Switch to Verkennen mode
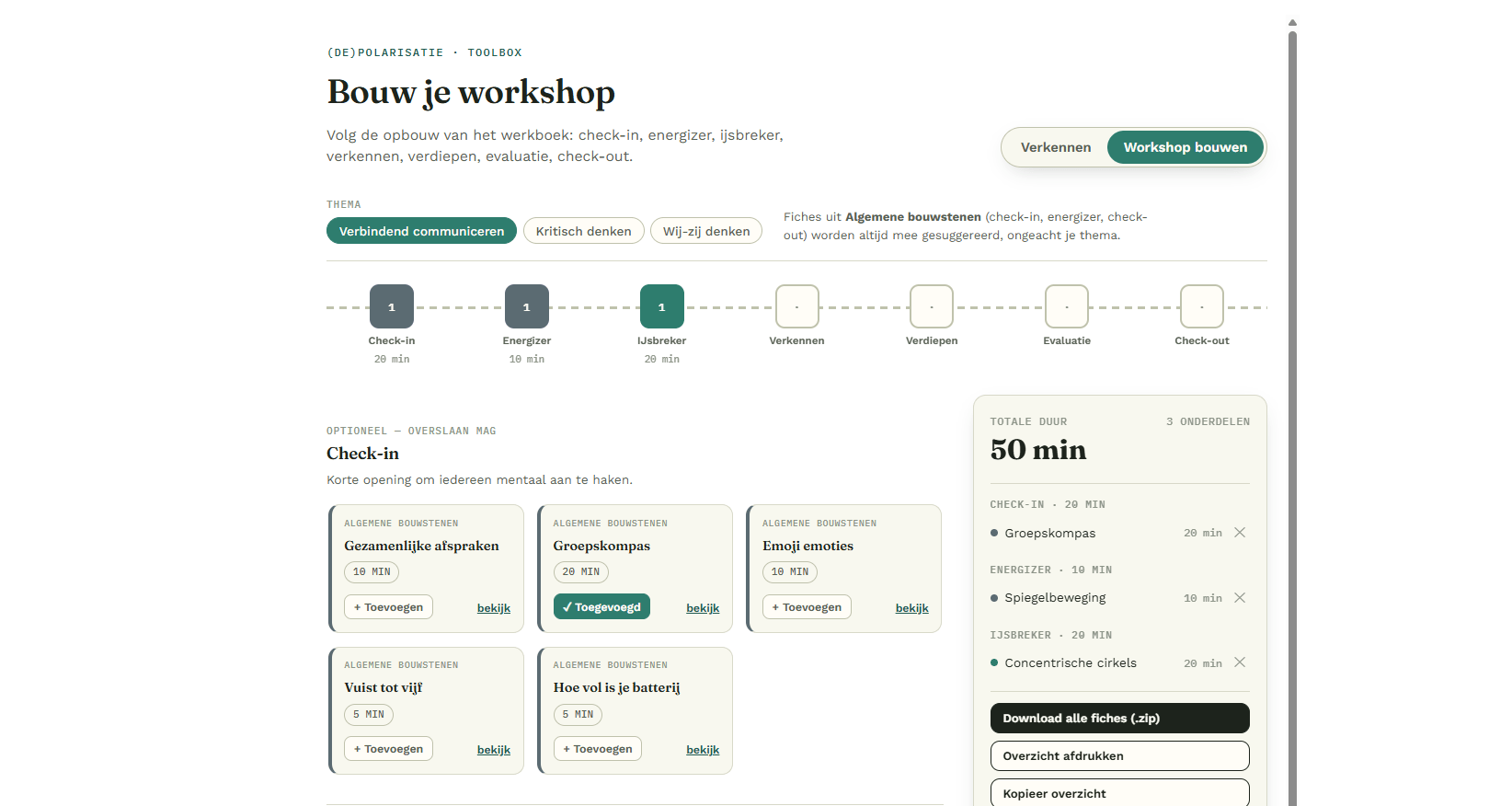The image size is (1512, 806). tap(1056, 147)
